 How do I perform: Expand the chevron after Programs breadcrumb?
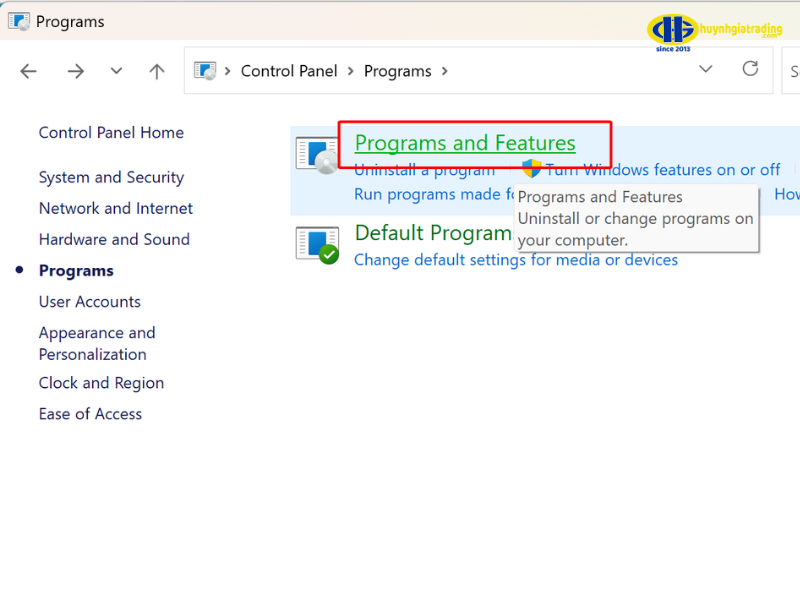pos(444,71)
